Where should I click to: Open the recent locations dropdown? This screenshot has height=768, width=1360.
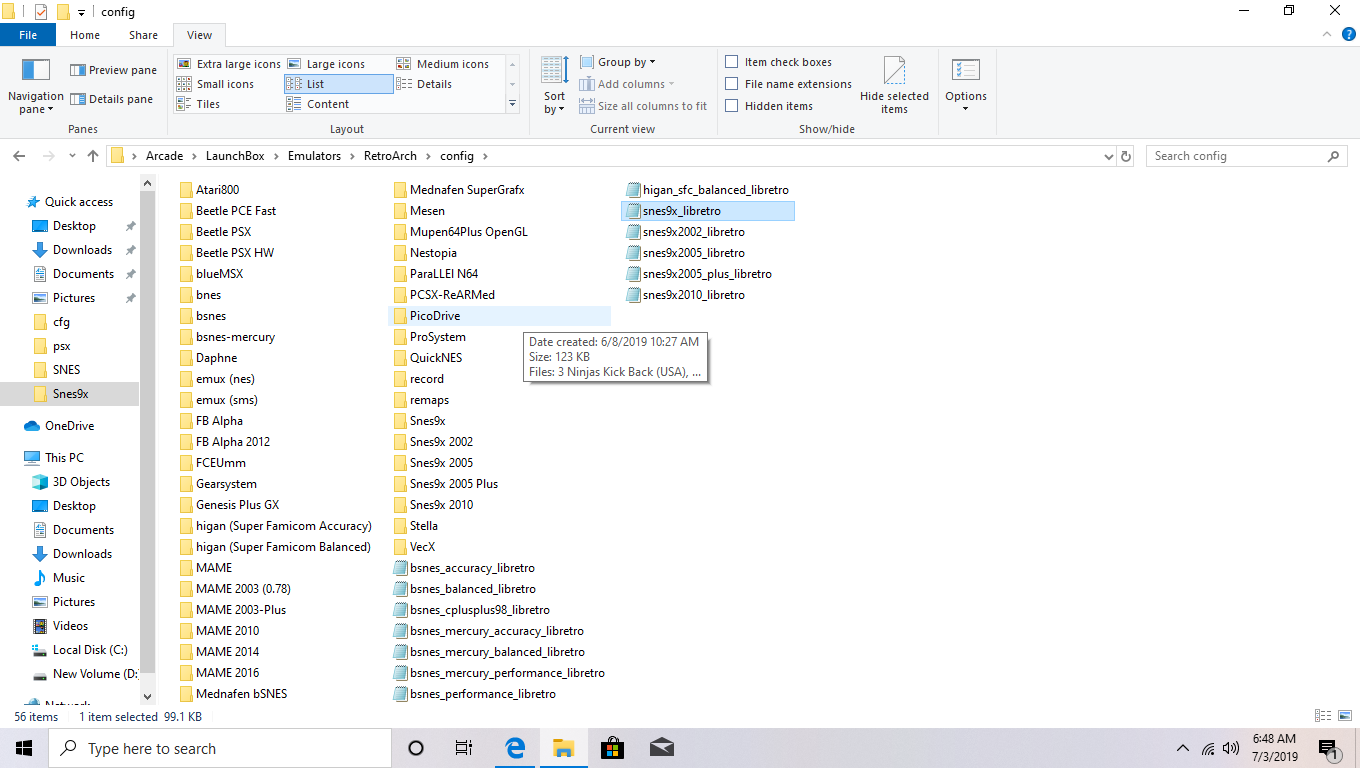click(72, 156)
